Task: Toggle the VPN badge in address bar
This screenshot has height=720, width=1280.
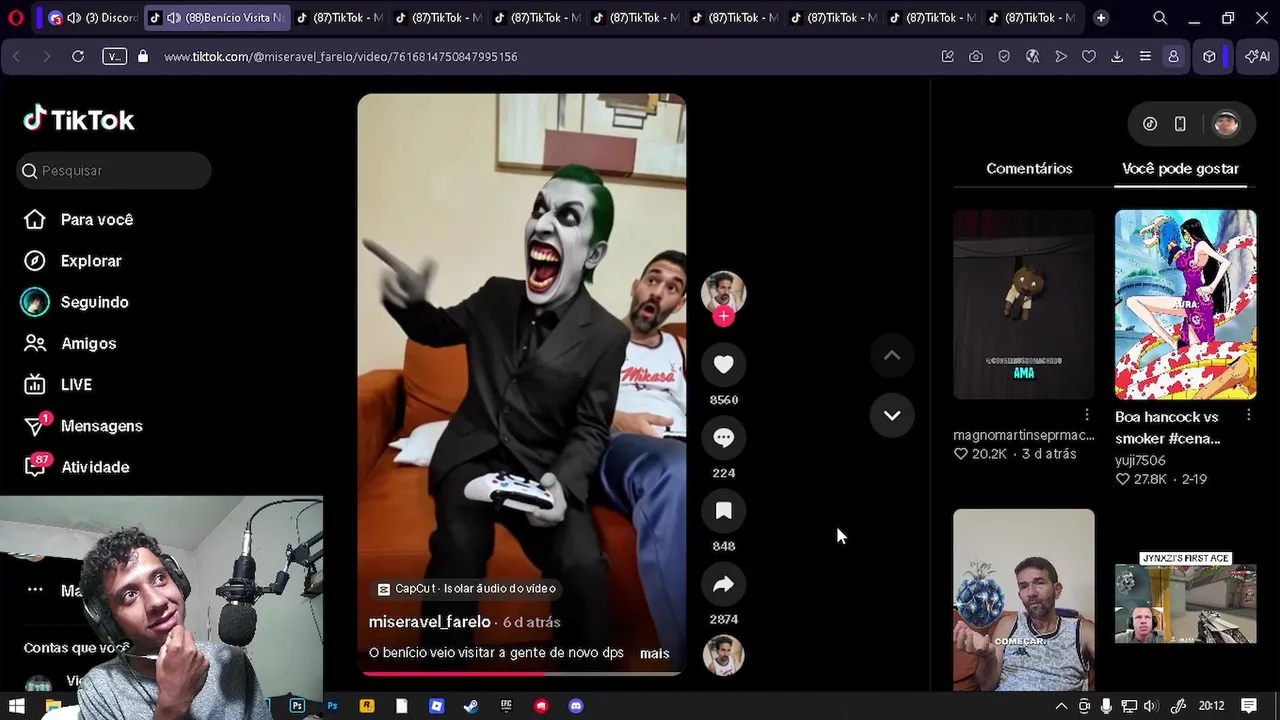Action: [115, 57]
